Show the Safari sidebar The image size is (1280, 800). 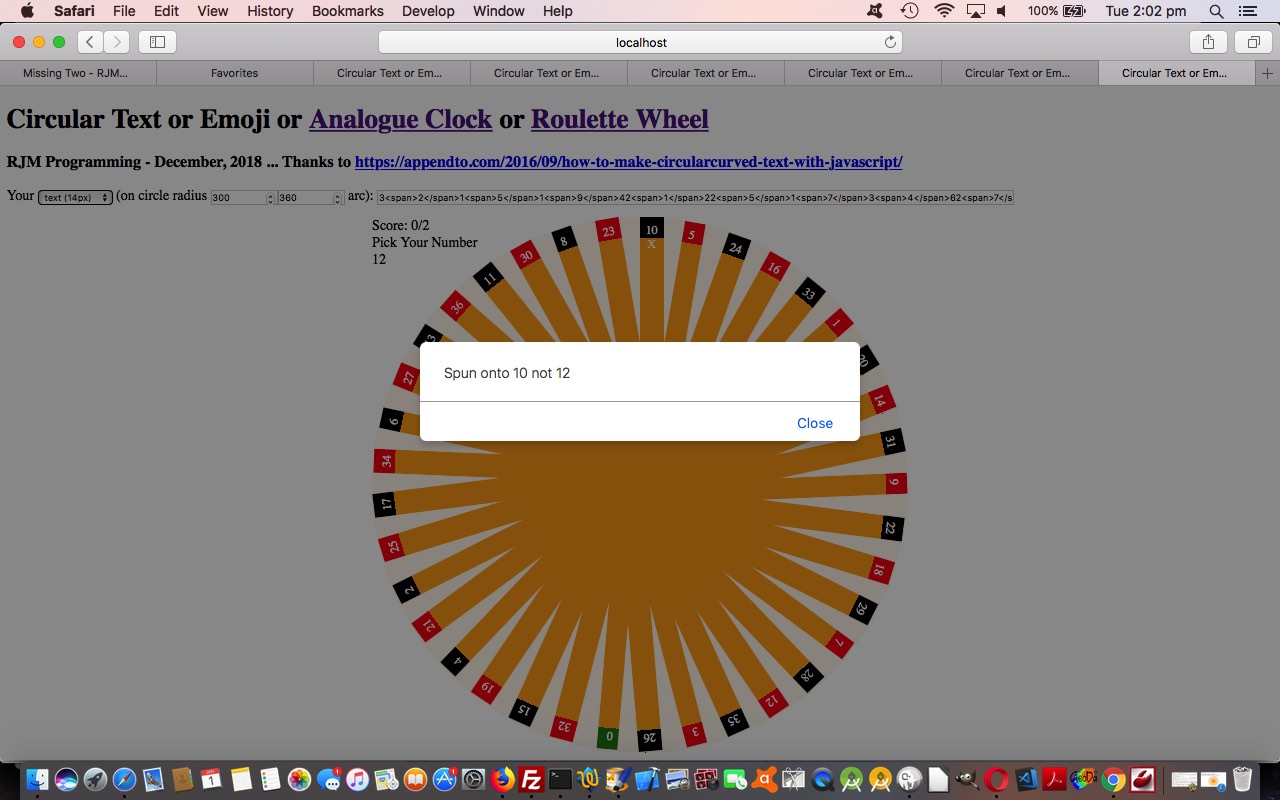point(157,42)
